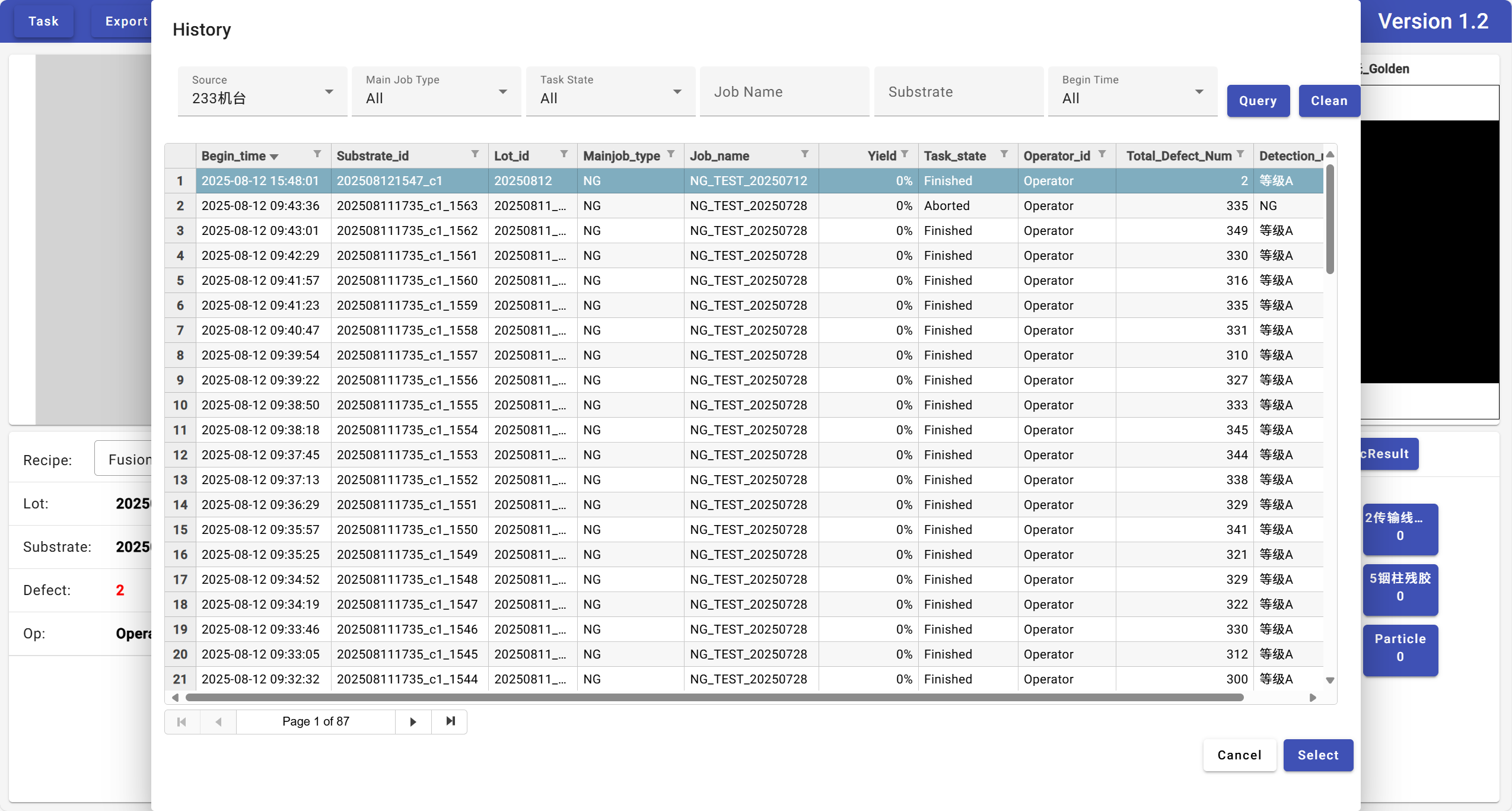Go to the next page arrow
The width and height of the screenshot is (1512, 811).
[x=413, y=722]
